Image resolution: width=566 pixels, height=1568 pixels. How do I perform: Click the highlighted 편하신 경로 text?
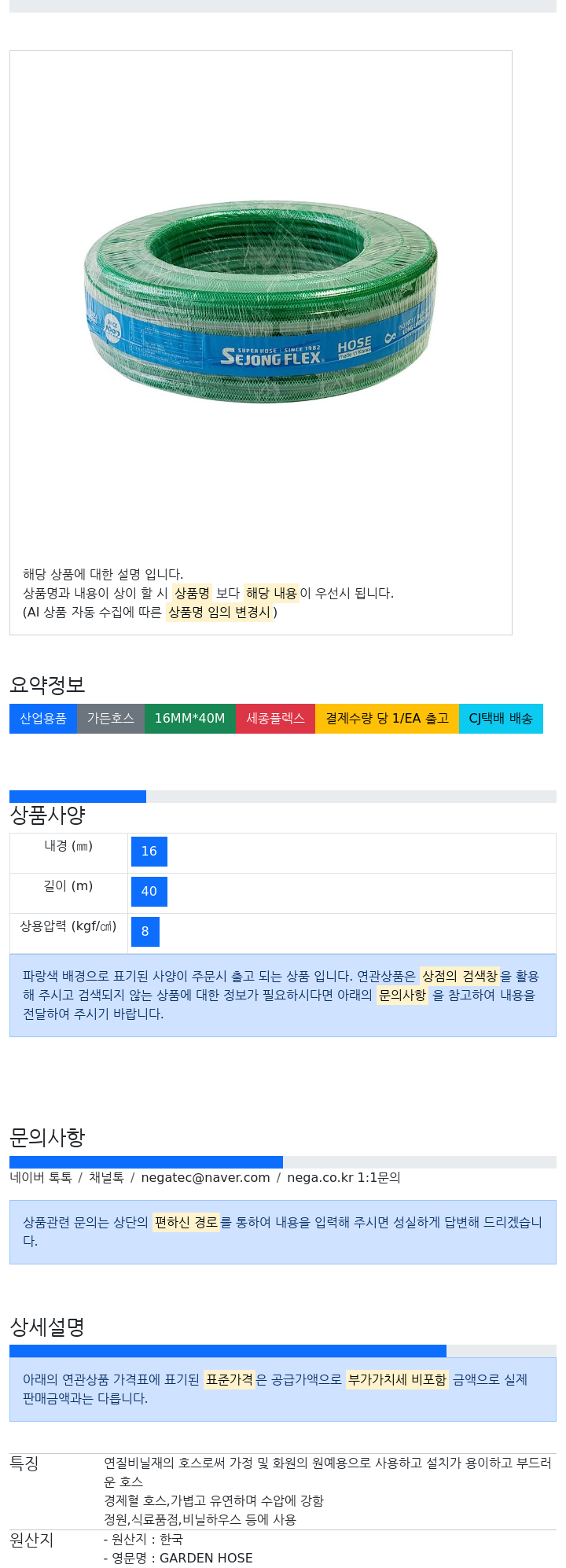coord(186,1223)
